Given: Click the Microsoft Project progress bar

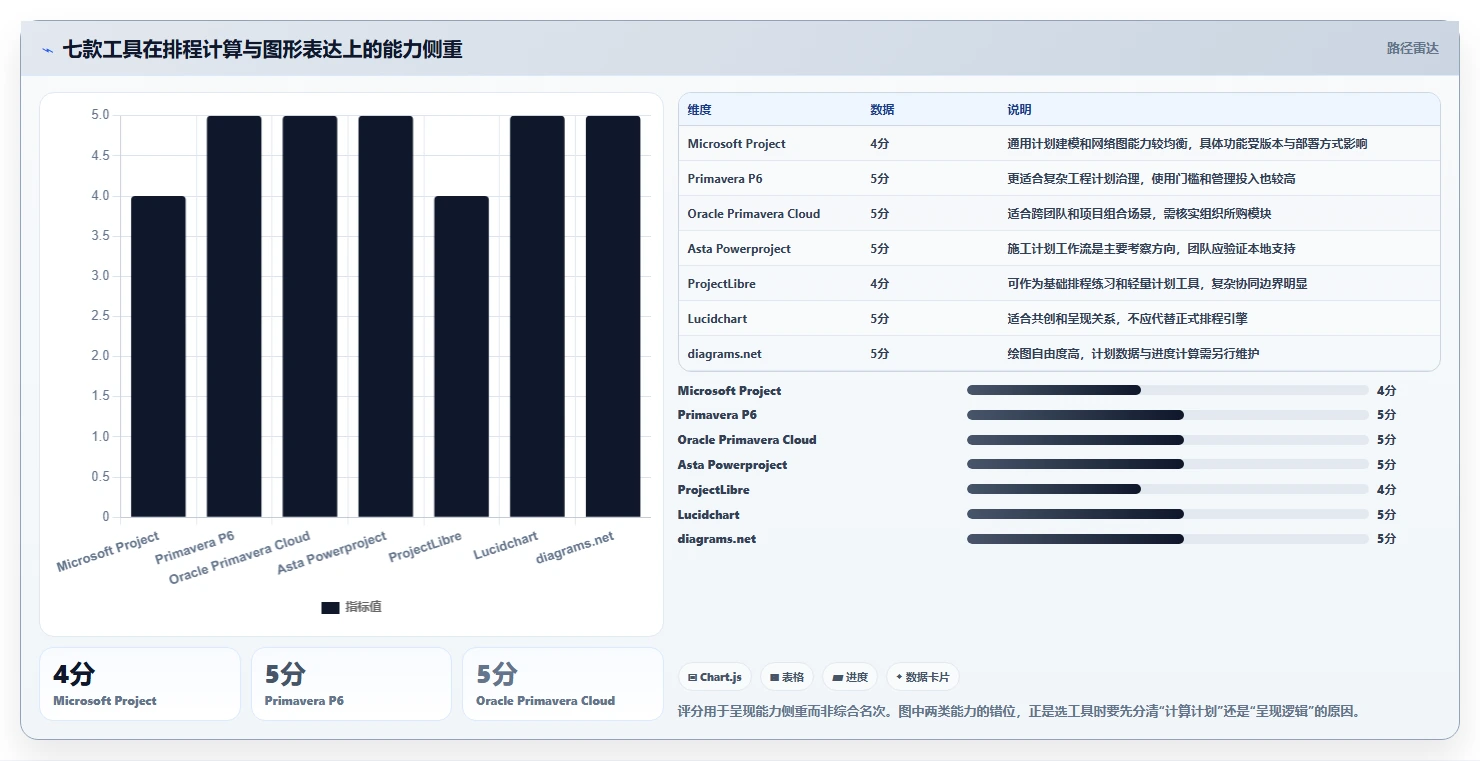Looking at the screenshot, I should pyautogui.click(x=1167, y=390).
